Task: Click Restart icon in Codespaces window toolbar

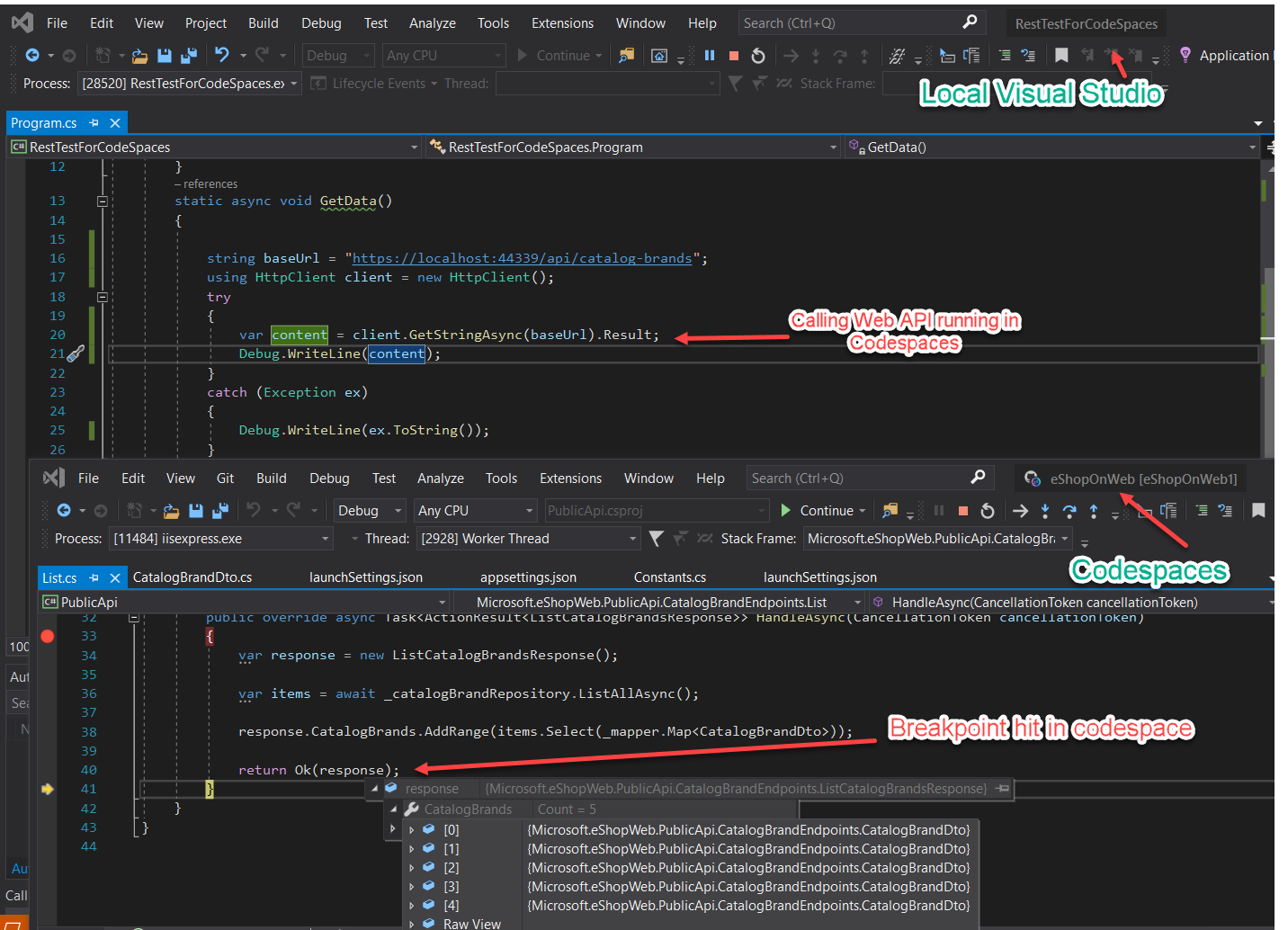Action: [988, 511]
